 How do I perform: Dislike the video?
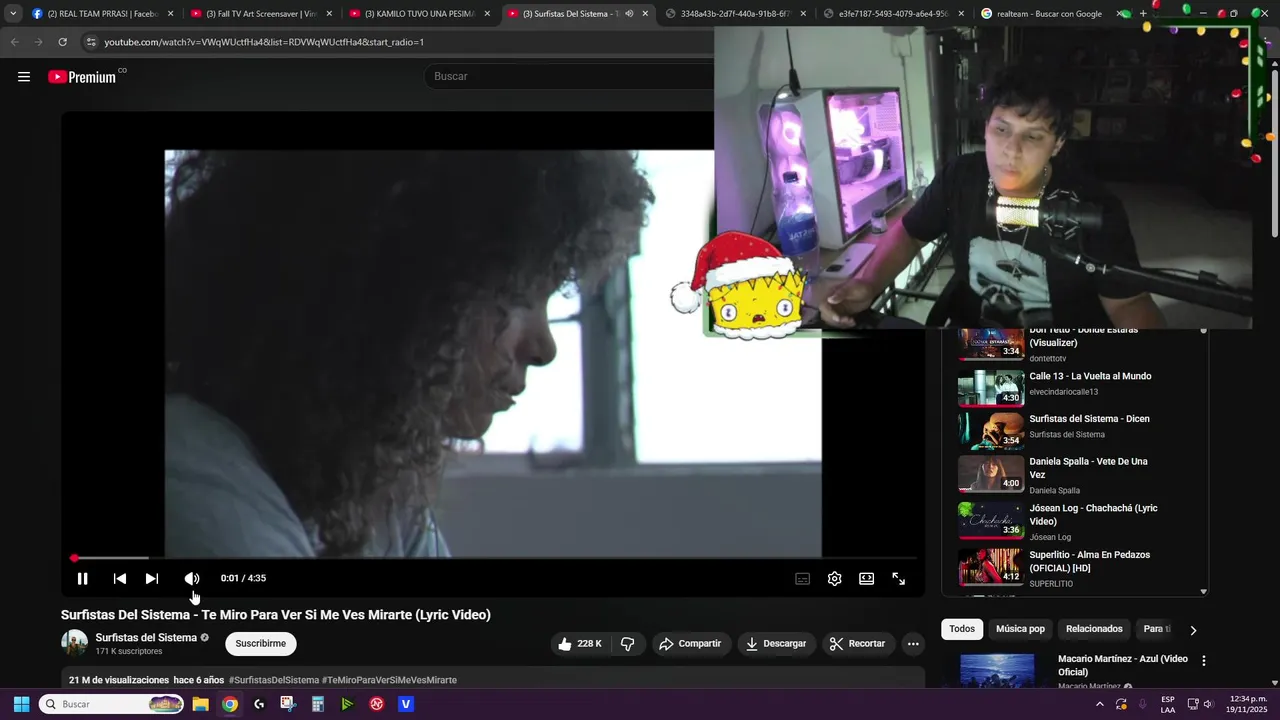tap(628, 644)
